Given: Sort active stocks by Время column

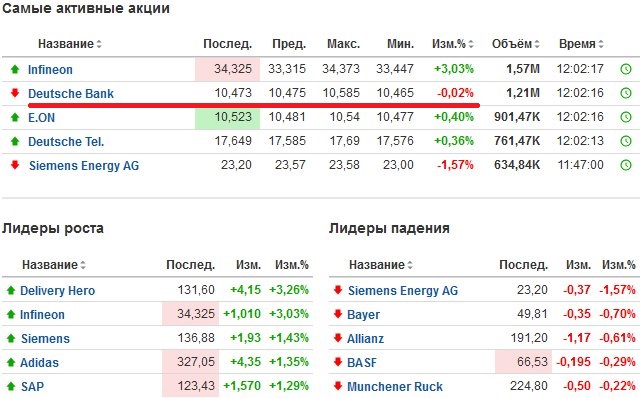Looking at the screenshot, I should click(x=581, y=44).
